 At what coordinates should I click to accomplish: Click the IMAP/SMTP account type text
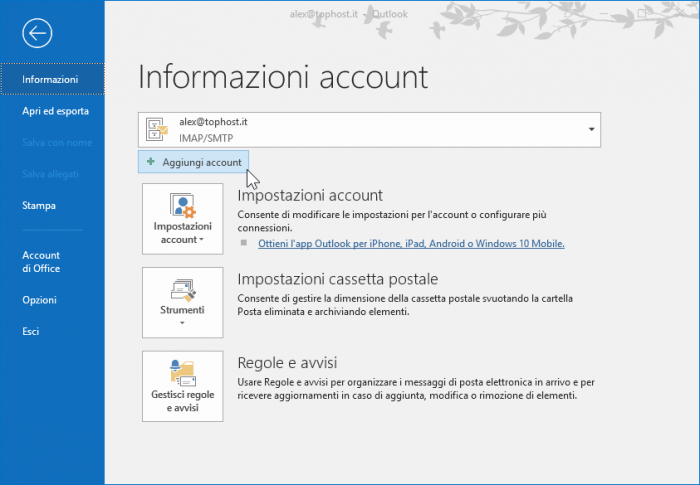(x=206, y=138)
